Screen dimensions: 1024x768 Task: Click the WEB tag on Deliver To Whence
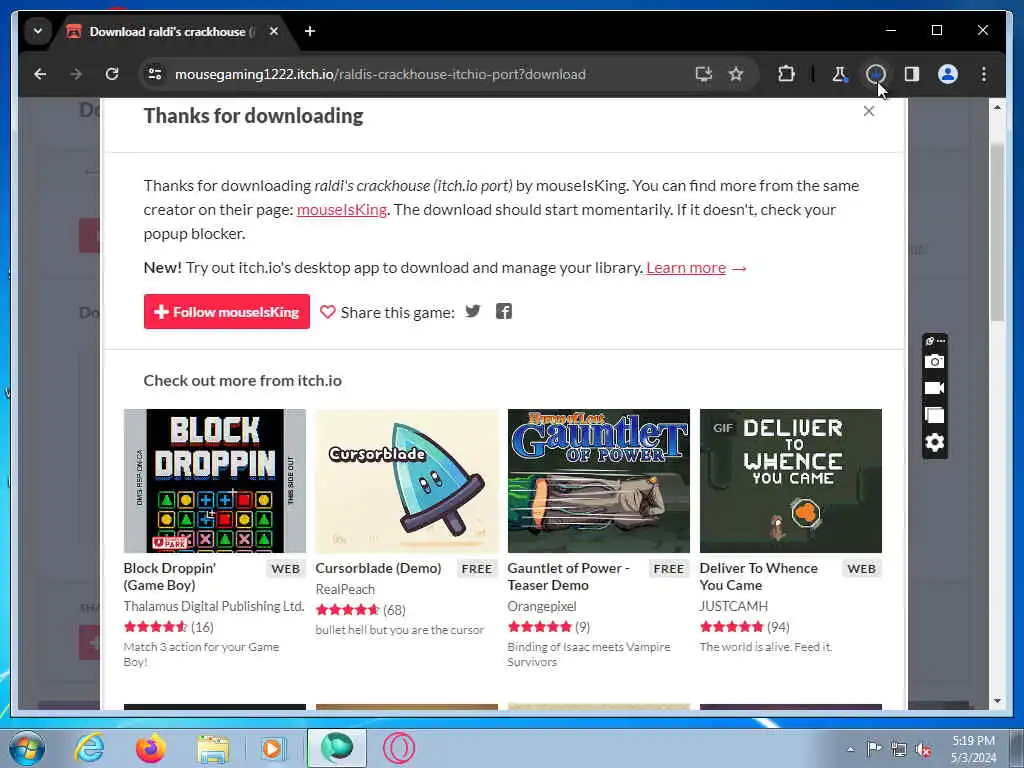click(x=861, y=569)
